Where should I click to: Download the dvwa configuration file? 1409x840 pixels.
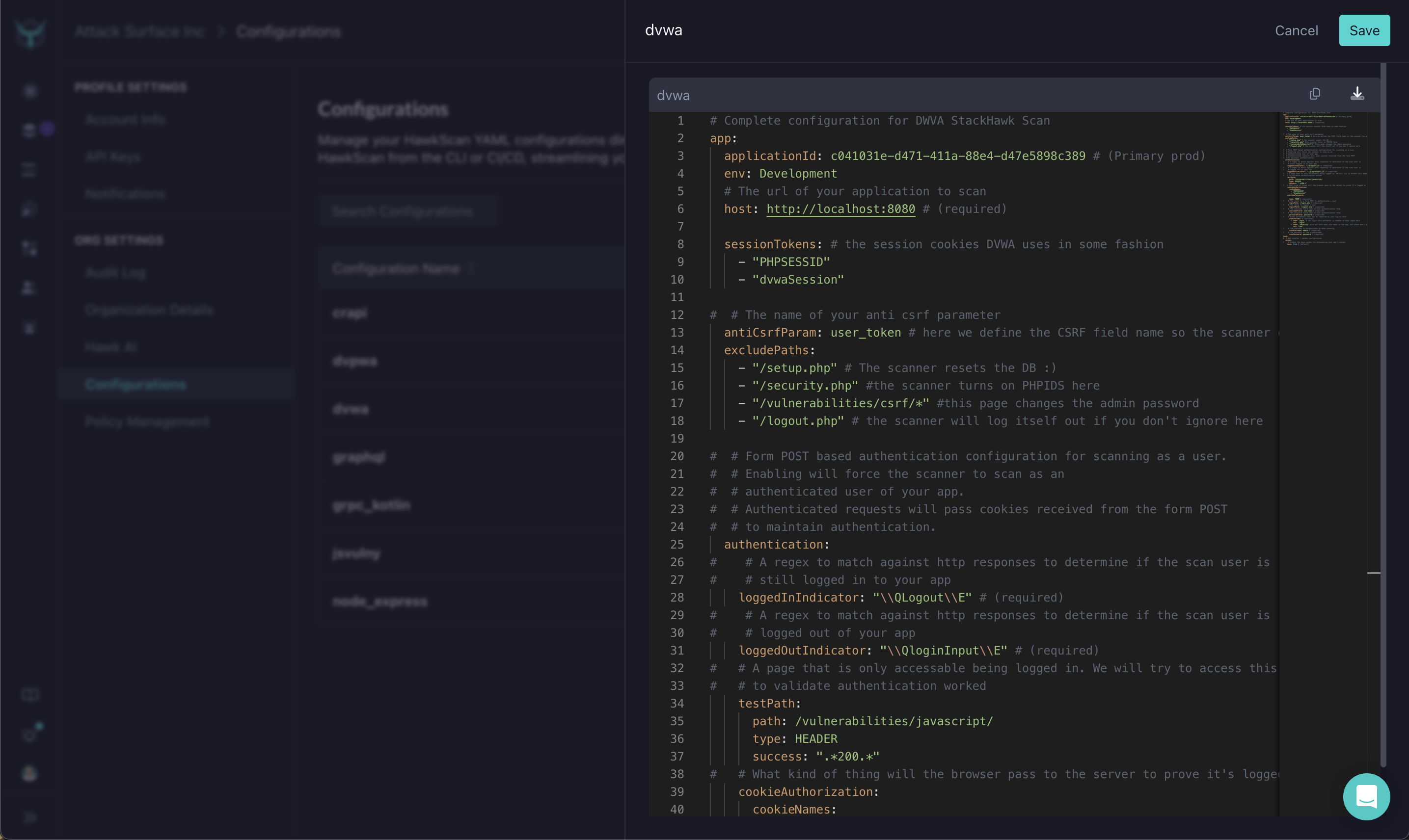[x=1357, y=94]
